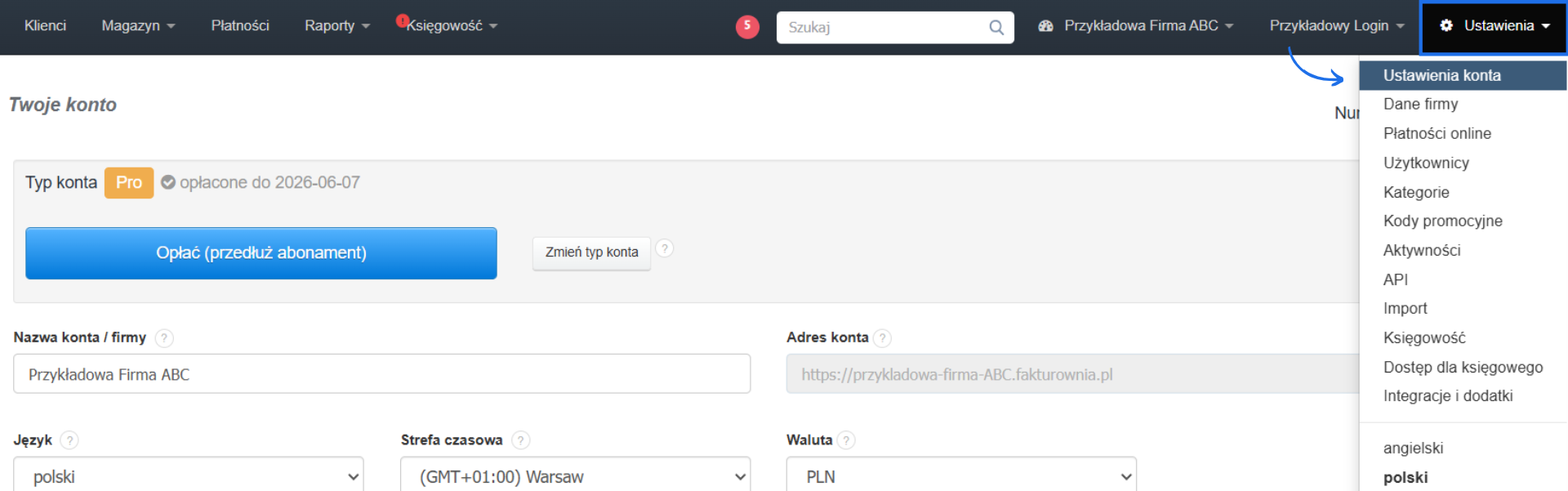The height and width of the screenshot is (491, 1568).
Task: Click help icon next to Strefa czasowa
Action: [520, 440]
